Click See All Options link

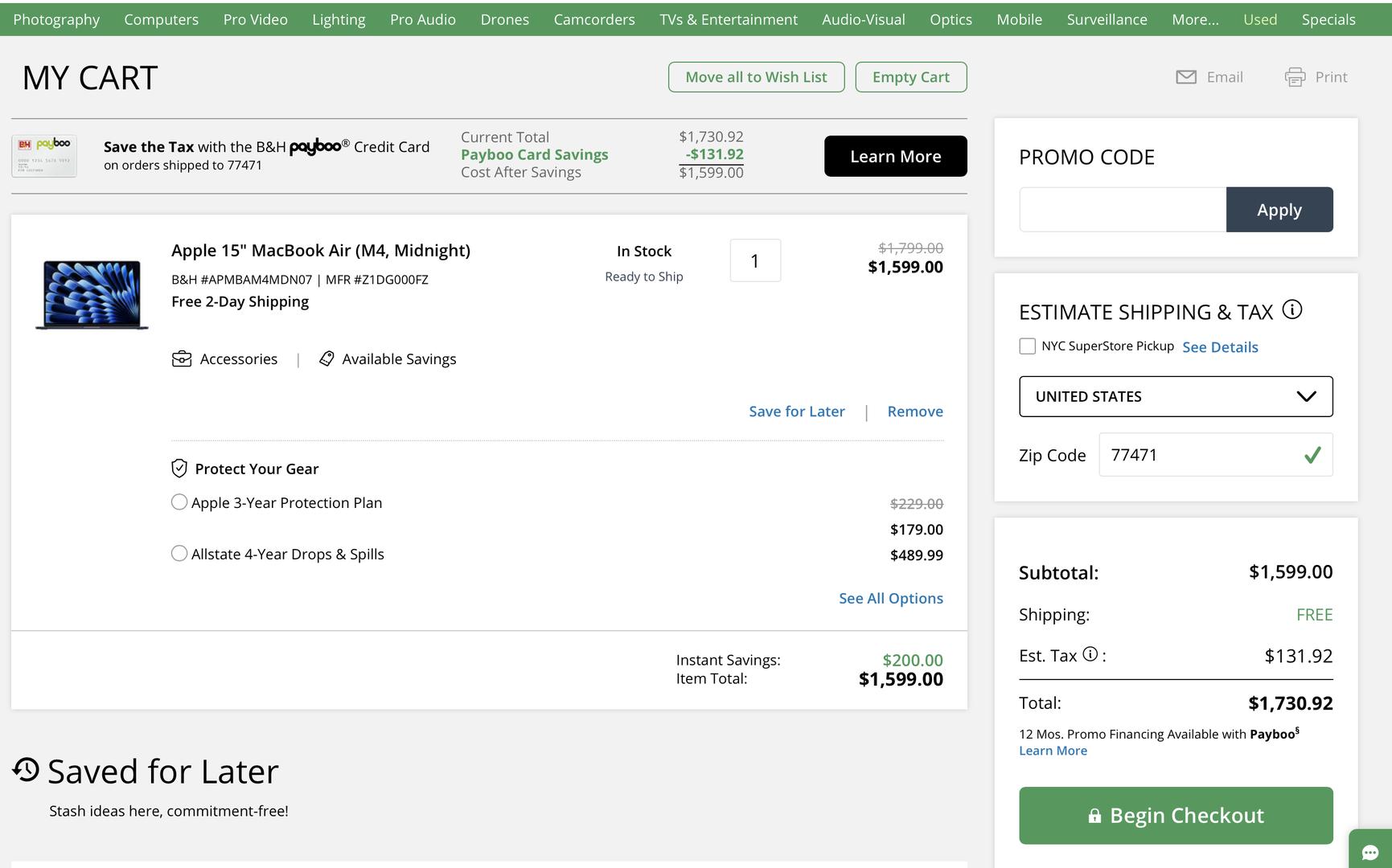click(891, 598)
